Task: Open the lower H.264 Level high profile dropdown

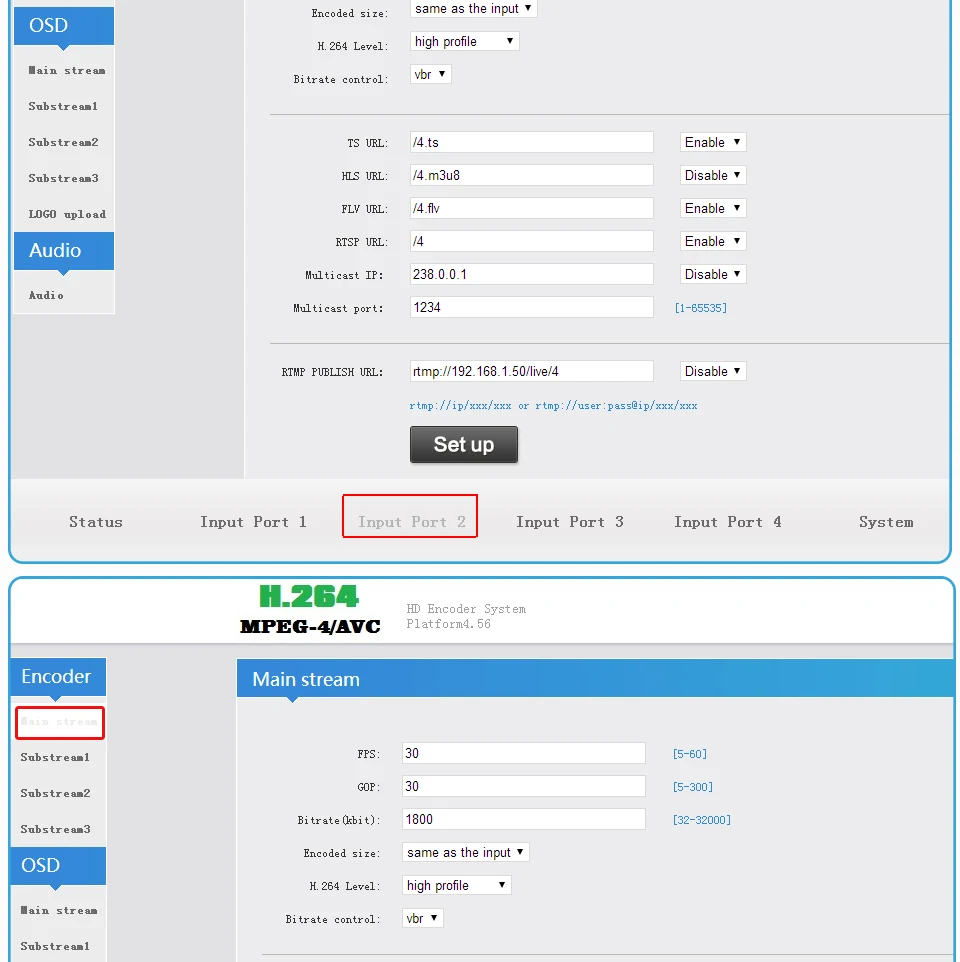Action: click(x=456, y=885)
